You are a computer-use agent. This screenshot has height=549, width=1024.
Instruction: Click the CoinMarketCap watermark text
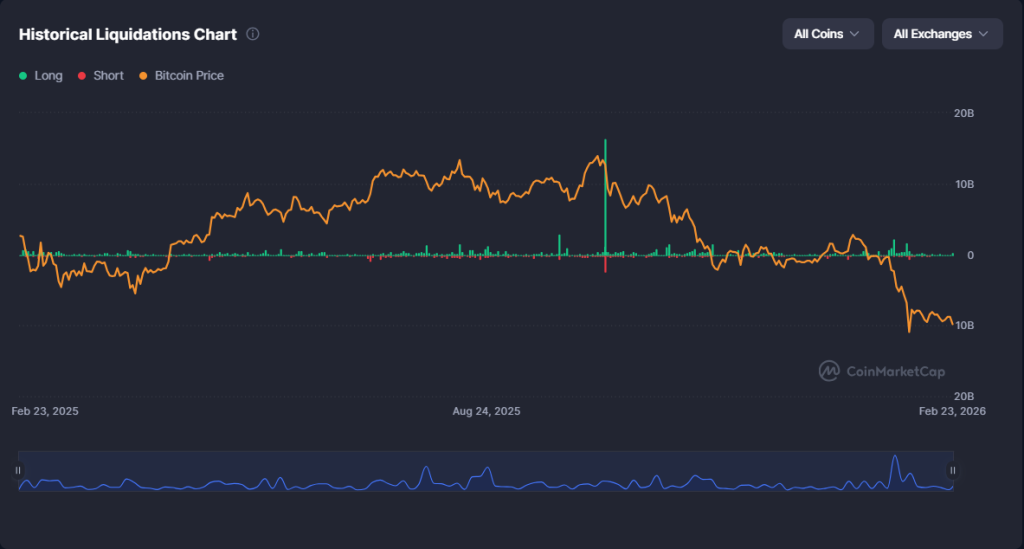(896, 371)
